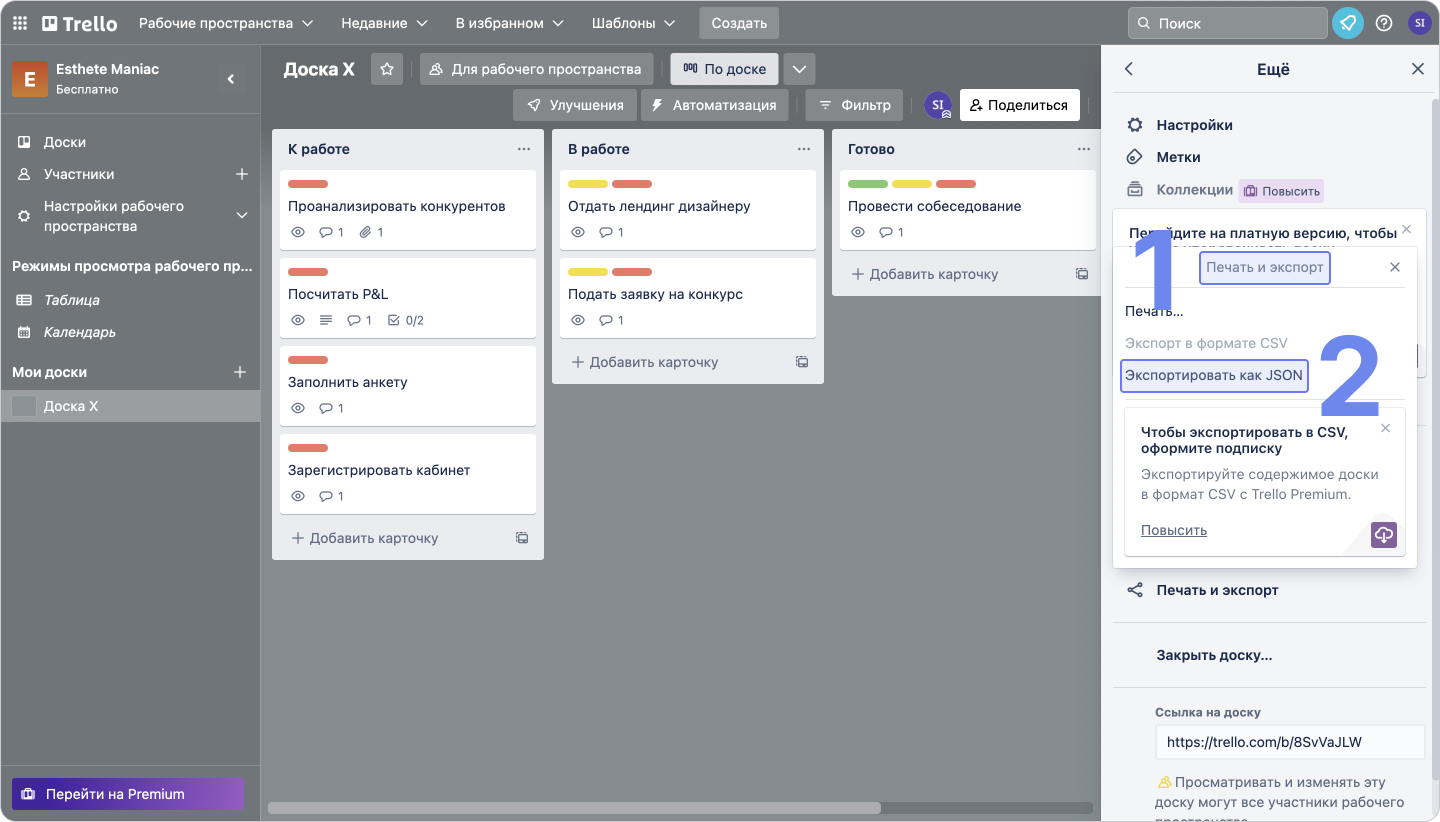Select Доска X in Мои доски
1440x822 pixels.
tap(130, 406)
